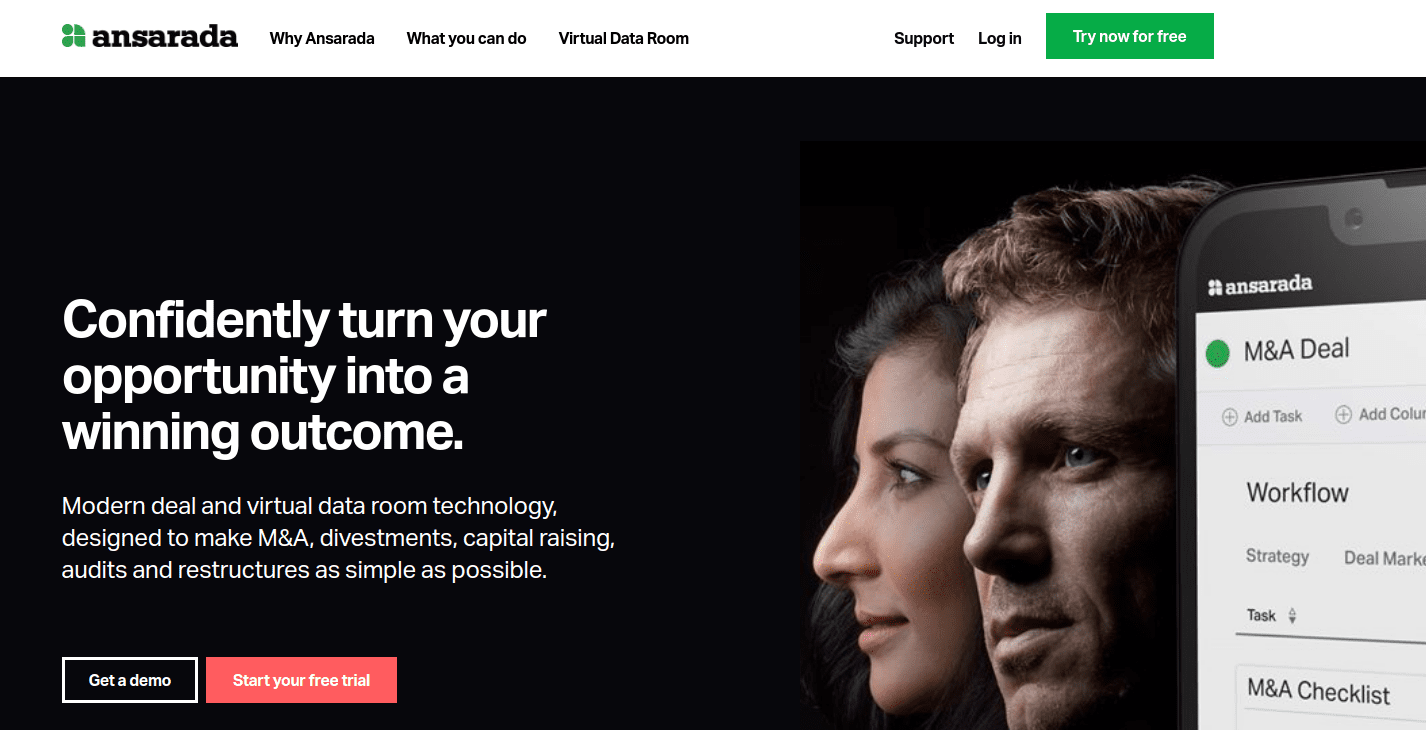This screenshot has height=730, width=1426.
Task: Click the M&A Deal title
Action: click(x=1297, y=350)
